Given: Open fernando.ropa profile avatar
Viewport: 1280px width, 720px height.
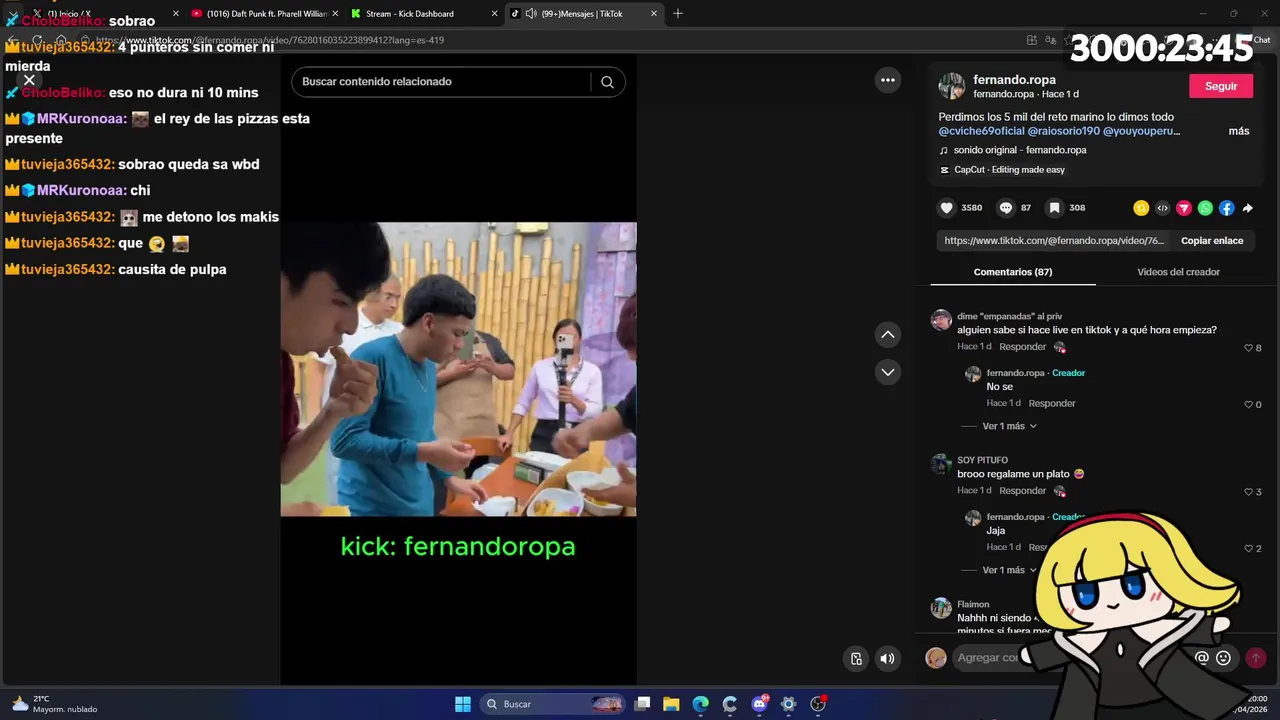Looking at the screenshot, I should (x=951, y=86).
